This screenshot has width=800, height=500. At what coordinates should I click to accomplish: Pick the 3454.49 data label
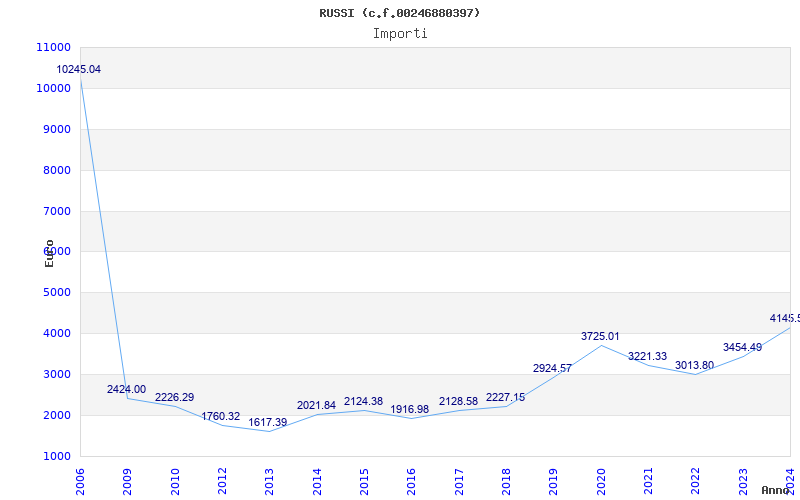coord(742,347)
